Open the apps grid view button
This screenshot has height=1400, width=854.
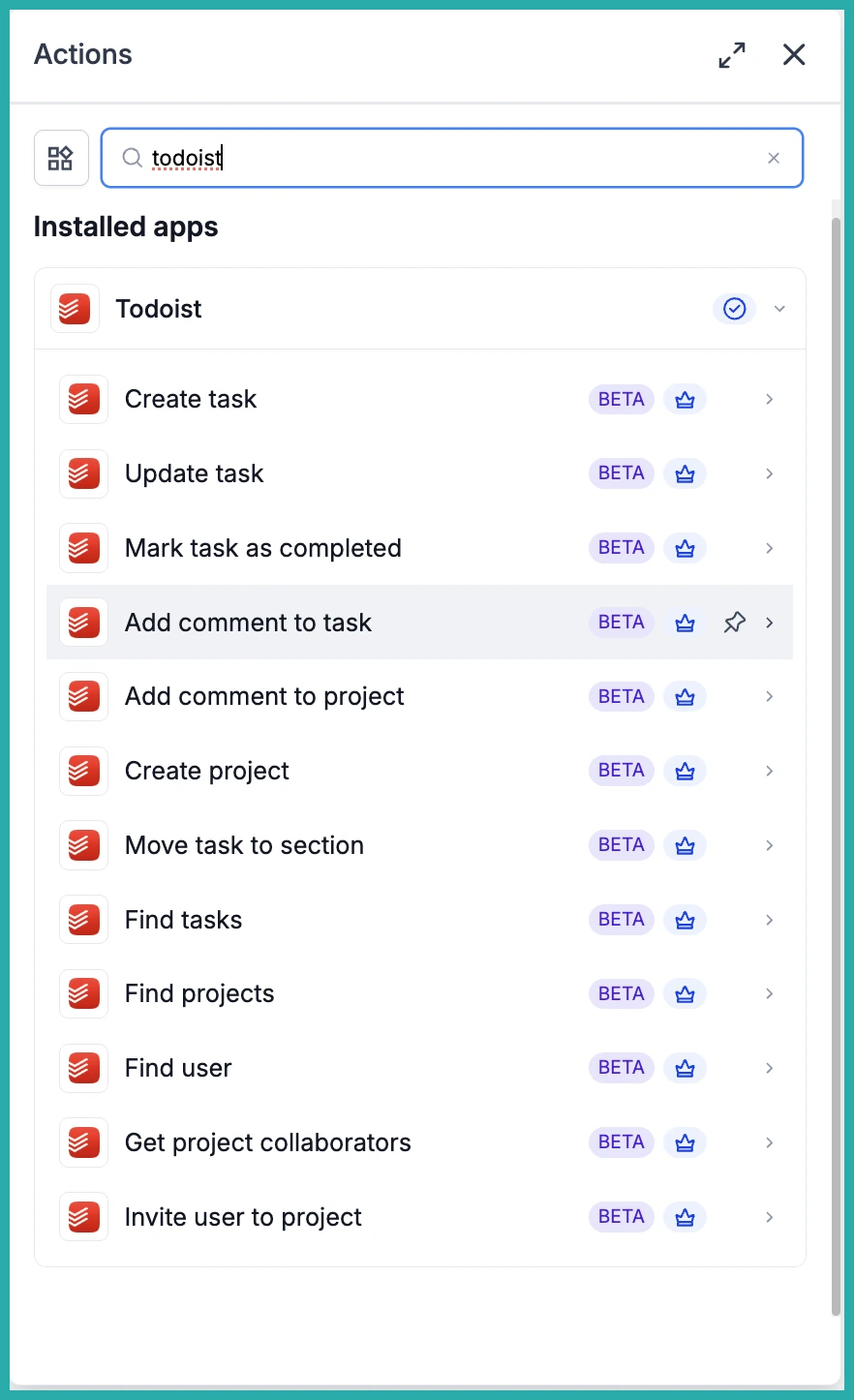(x=61, y=158)
